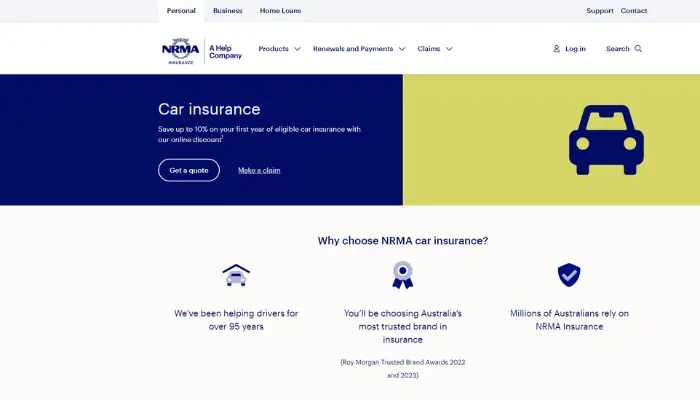Follow the Make a claim link
The image size is (700, 400).
(259, 170)
